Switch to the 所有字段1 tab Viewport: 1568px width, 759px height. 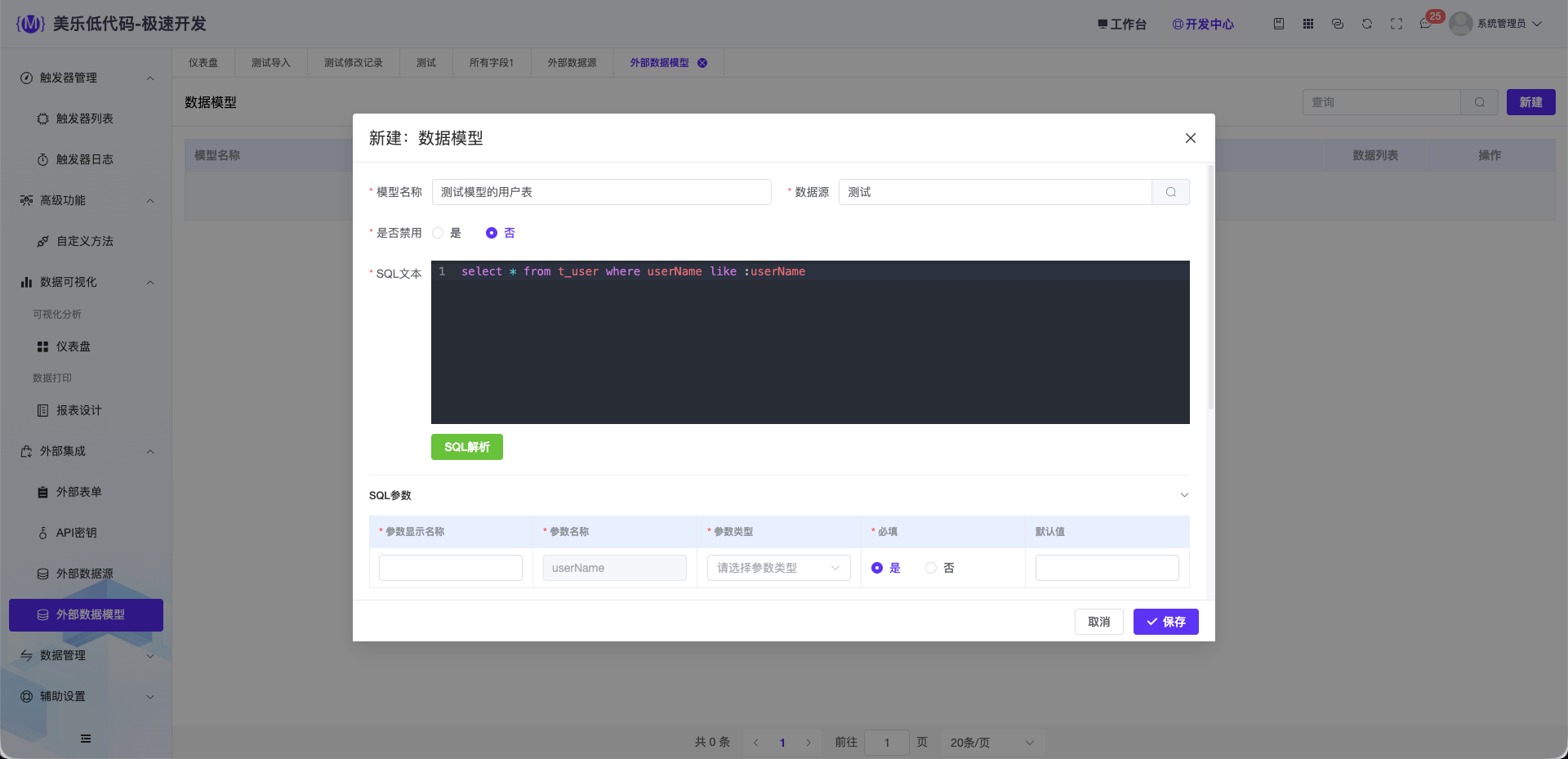tap(492, 63)
